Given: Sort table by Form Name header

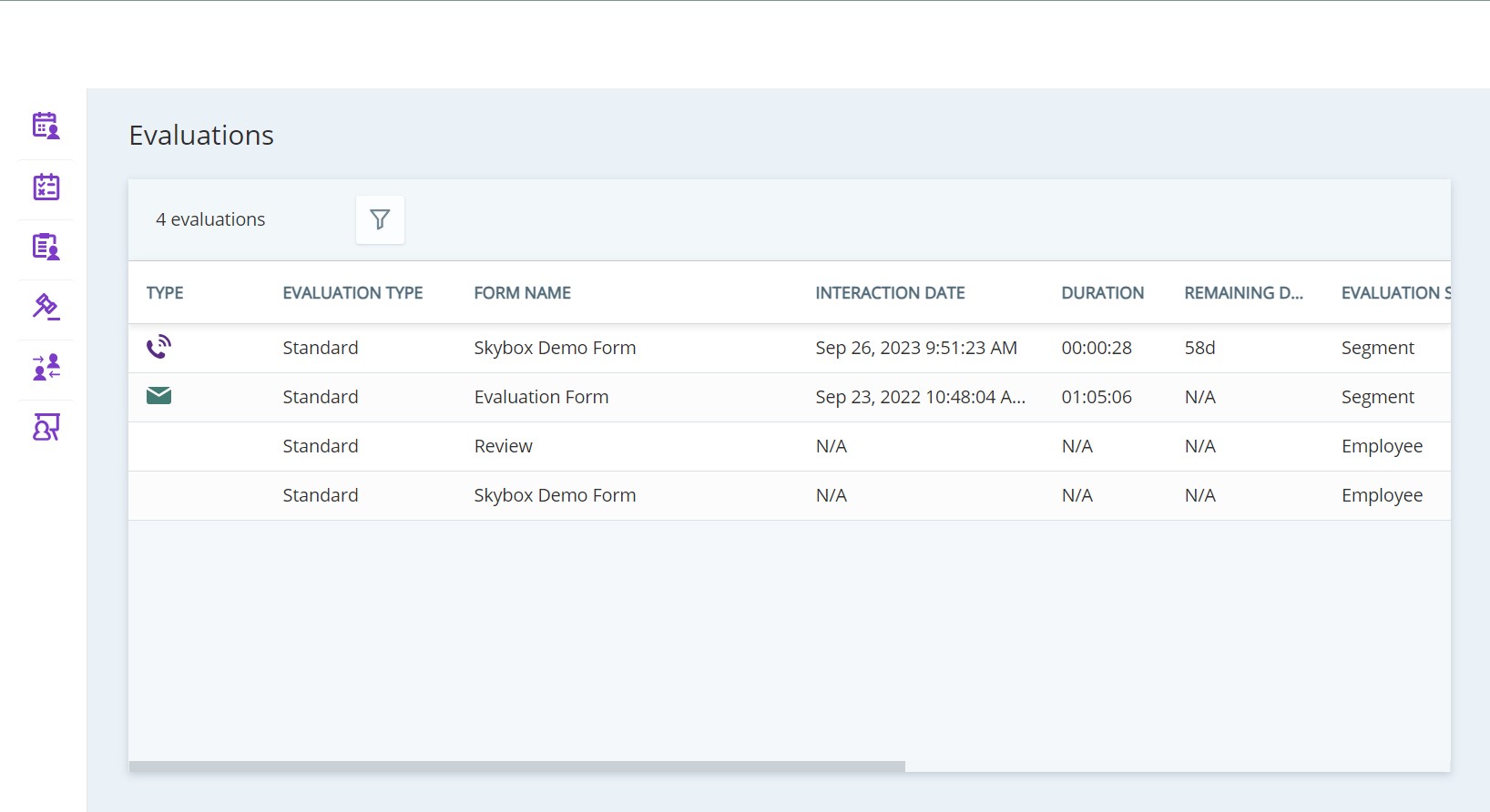Looking at the screenshot, I should (522, 293).
